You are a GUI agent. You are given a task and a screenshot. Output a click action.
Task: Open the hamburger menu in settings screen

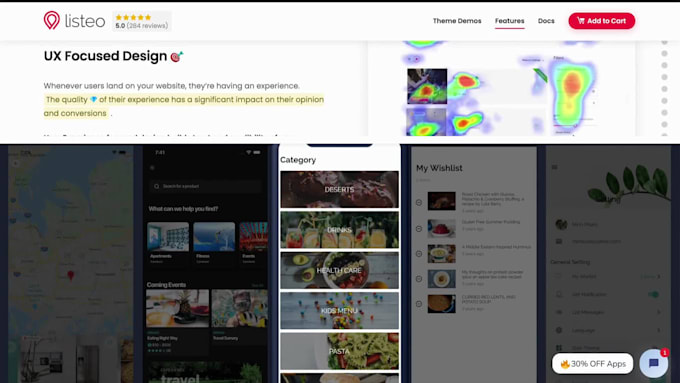point(554,167)
